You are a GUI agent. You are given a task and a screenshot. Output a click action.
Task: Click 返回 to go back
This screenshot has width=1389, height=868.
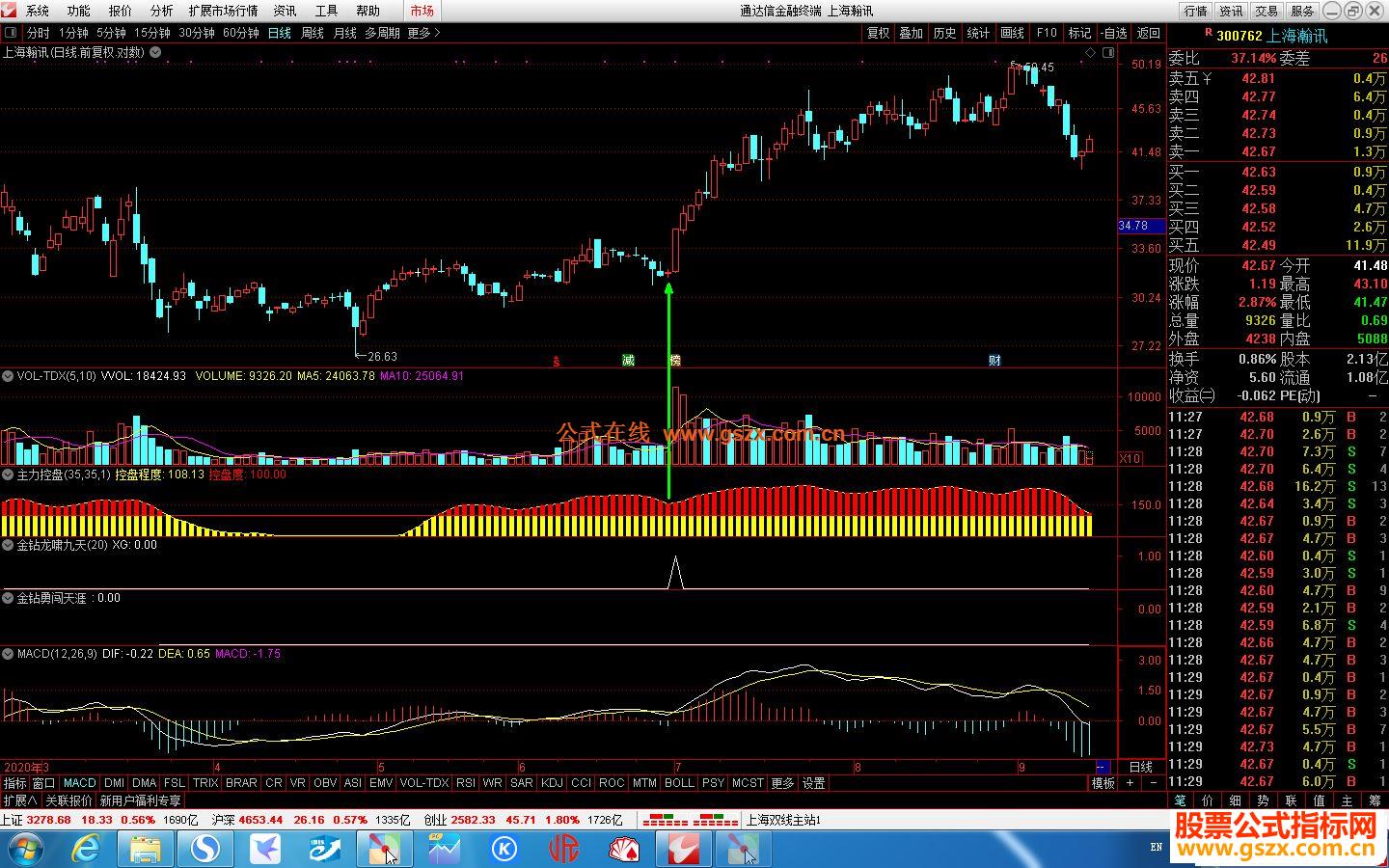point(1148,33)
